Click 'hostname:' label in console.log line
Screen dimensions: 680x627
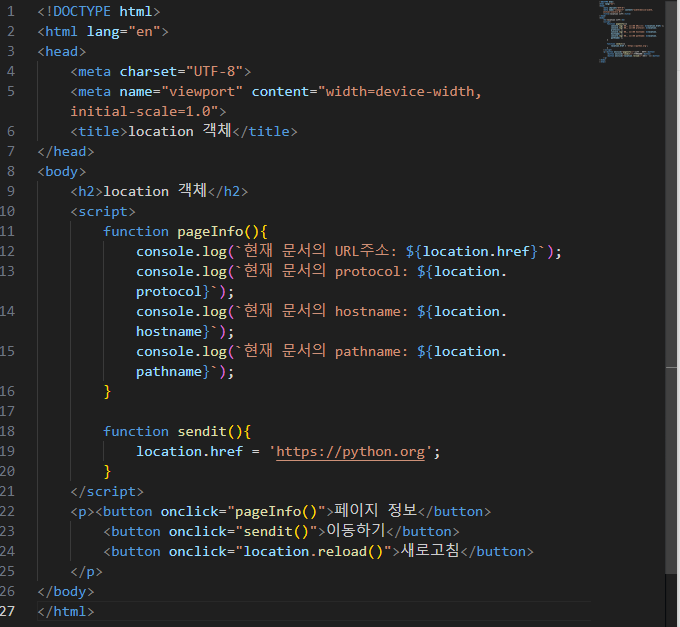(372, 312)
